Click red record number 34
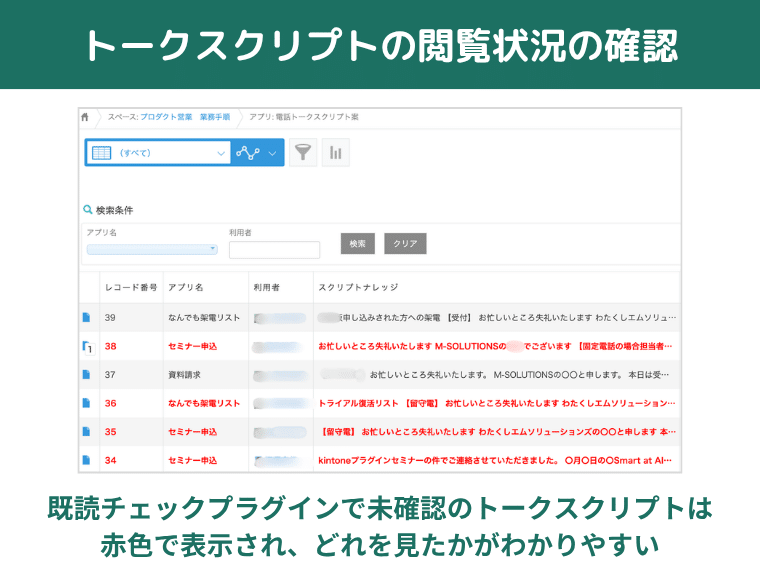The image size is (760, 570). (x=111, y=460)
